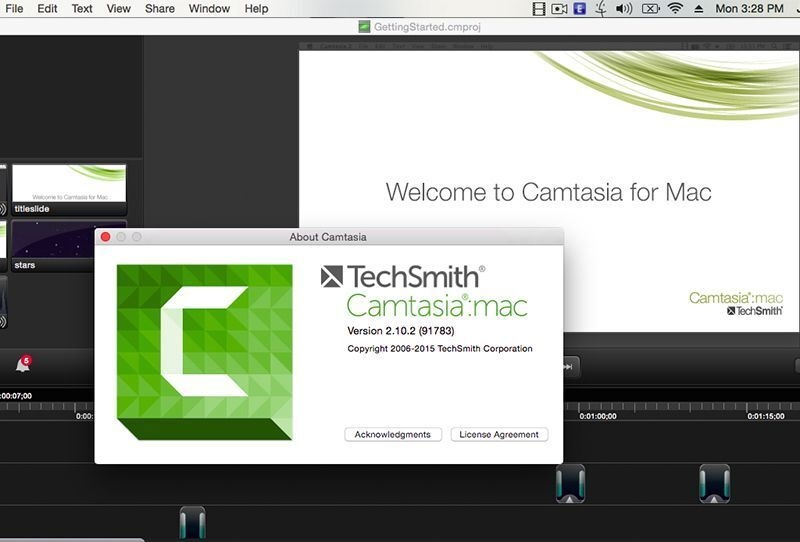Click the TechSmith logo in the About dialog

tap(403, 277)
